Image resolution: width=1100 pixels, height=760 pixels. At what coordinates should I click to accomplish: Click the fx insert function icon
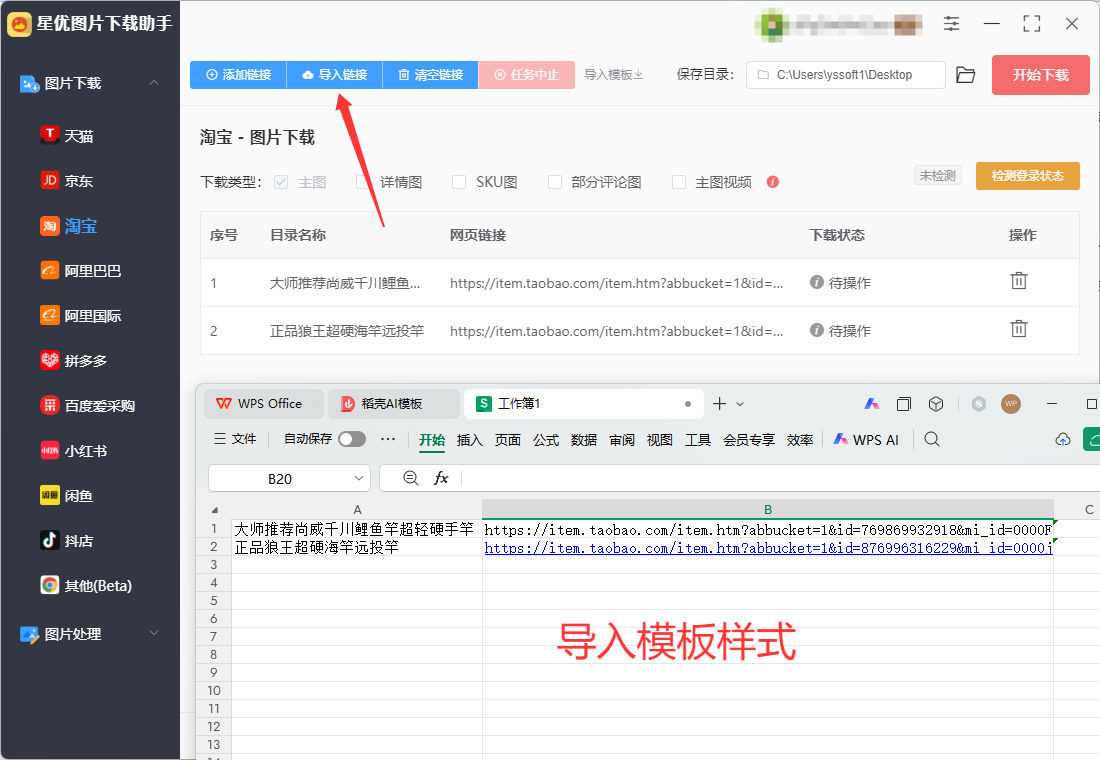pos(441,478)
